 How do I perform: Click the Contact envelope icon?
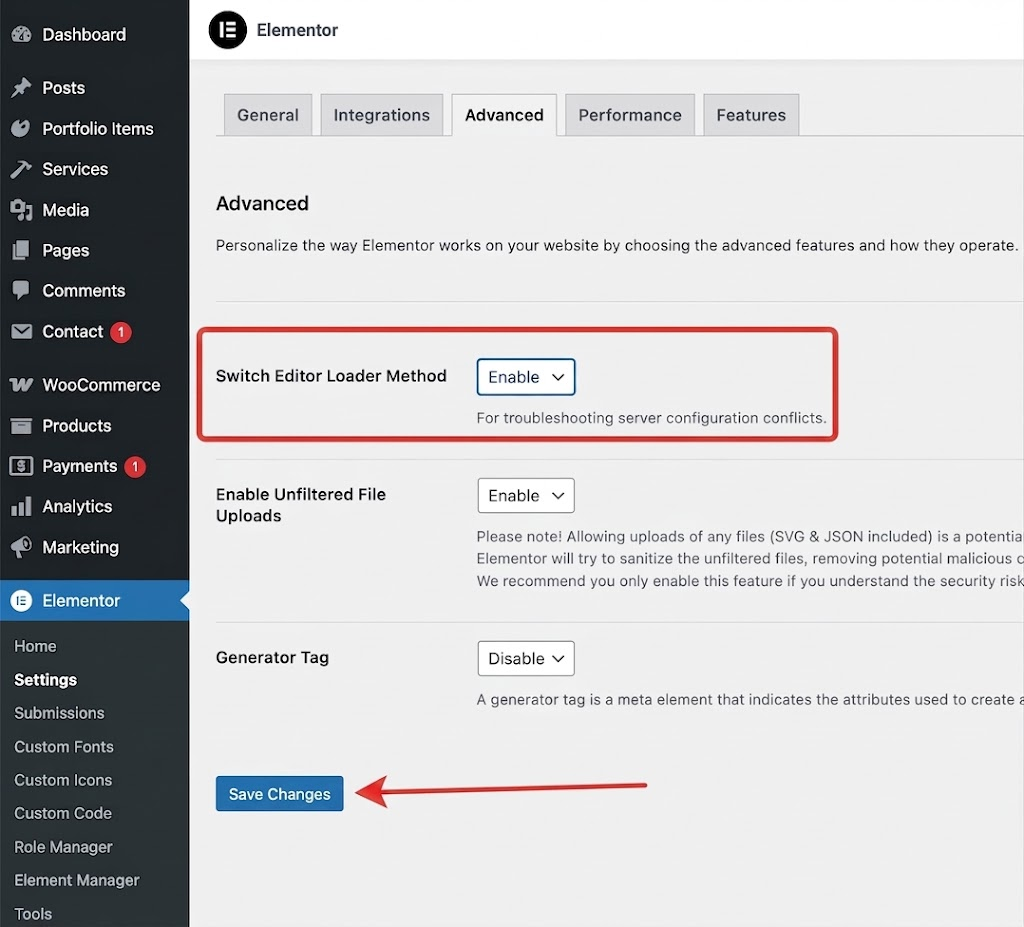[x=21, y=332]
